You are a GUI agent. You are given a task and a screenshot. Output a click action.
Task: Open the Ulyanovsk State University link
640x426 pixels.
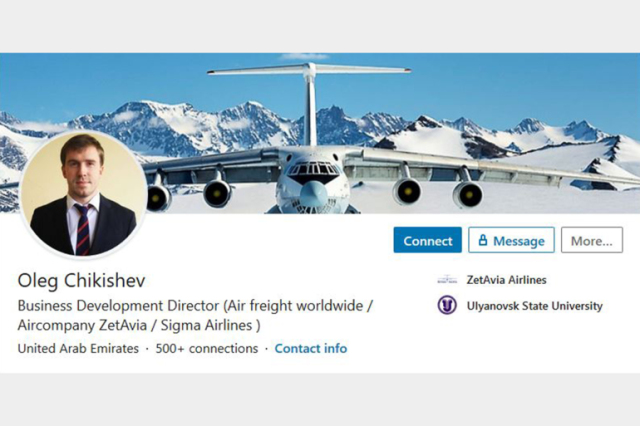tap(535, 306)
